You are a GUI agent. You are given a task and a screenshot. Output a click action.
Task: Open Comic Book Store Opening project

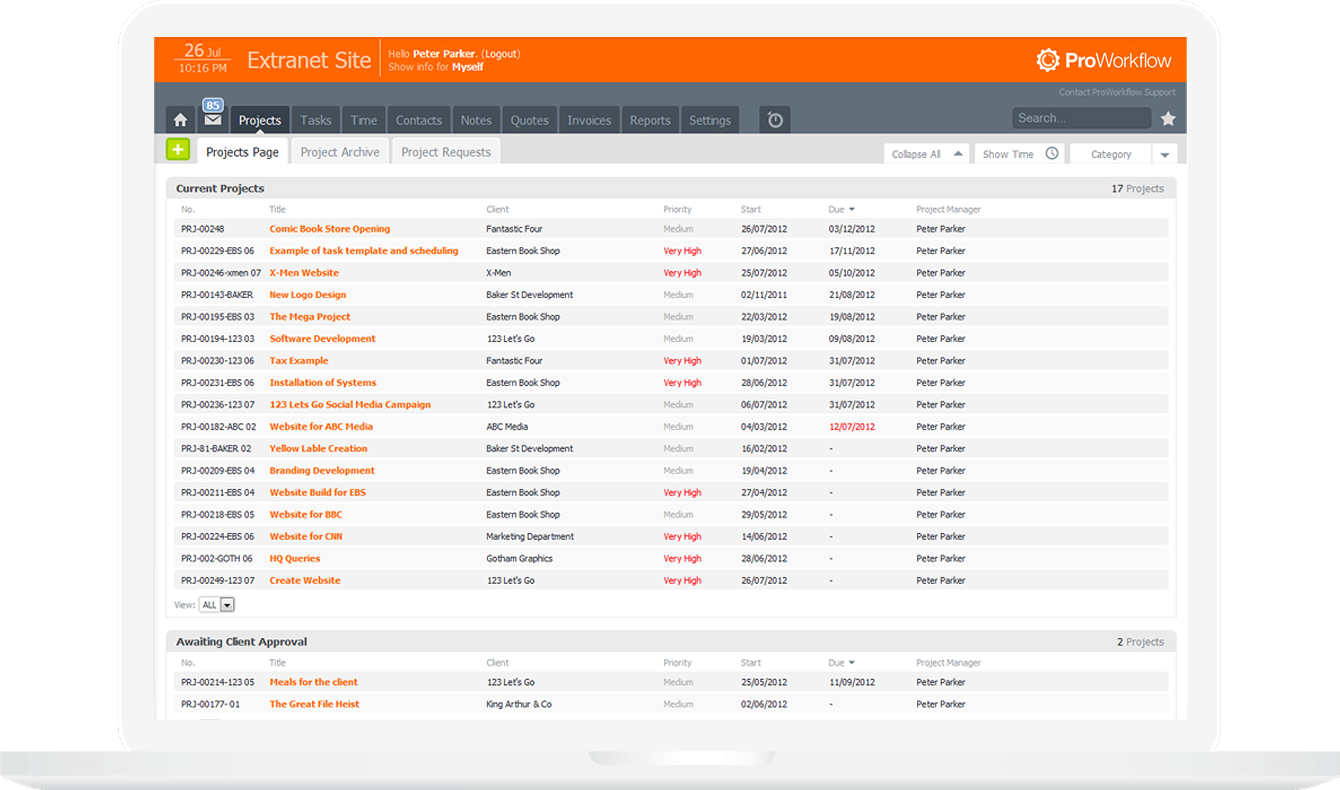[329, 229]
